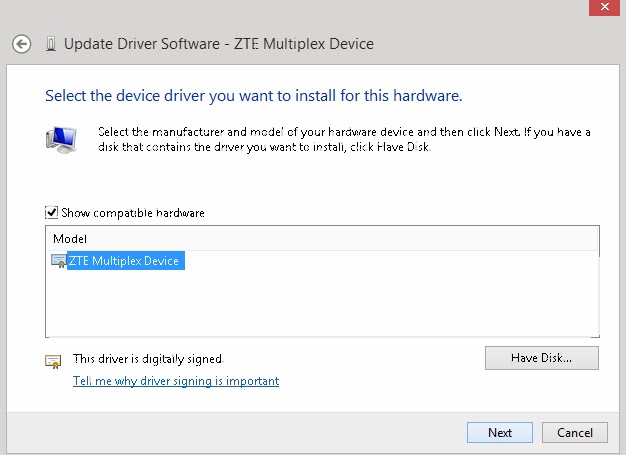Screen dimensions: 626x455
Task: Click the 'Show compatible hardware' label text
Action: [x=133, y=213]
